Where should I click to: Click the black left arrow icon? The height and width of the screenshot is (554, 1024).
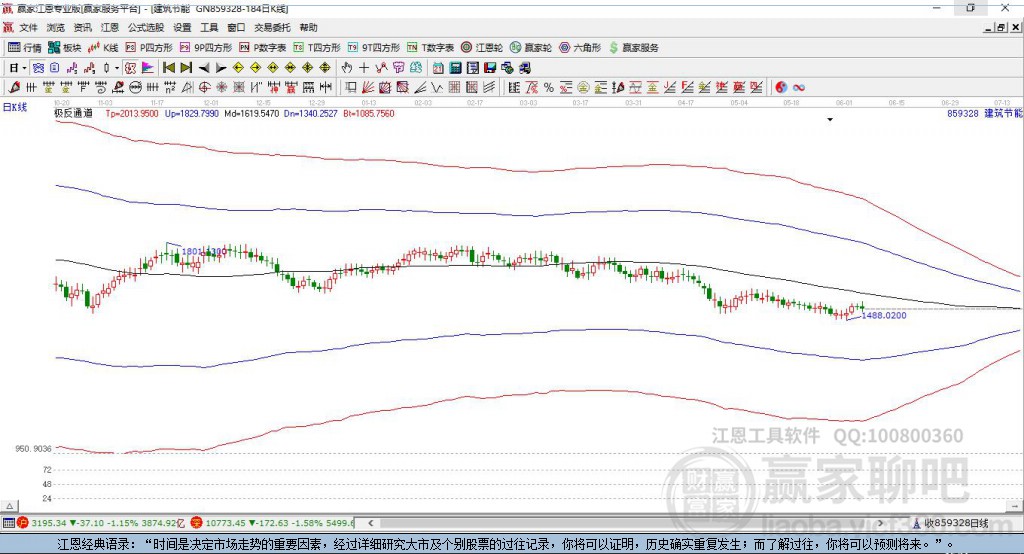204,68
